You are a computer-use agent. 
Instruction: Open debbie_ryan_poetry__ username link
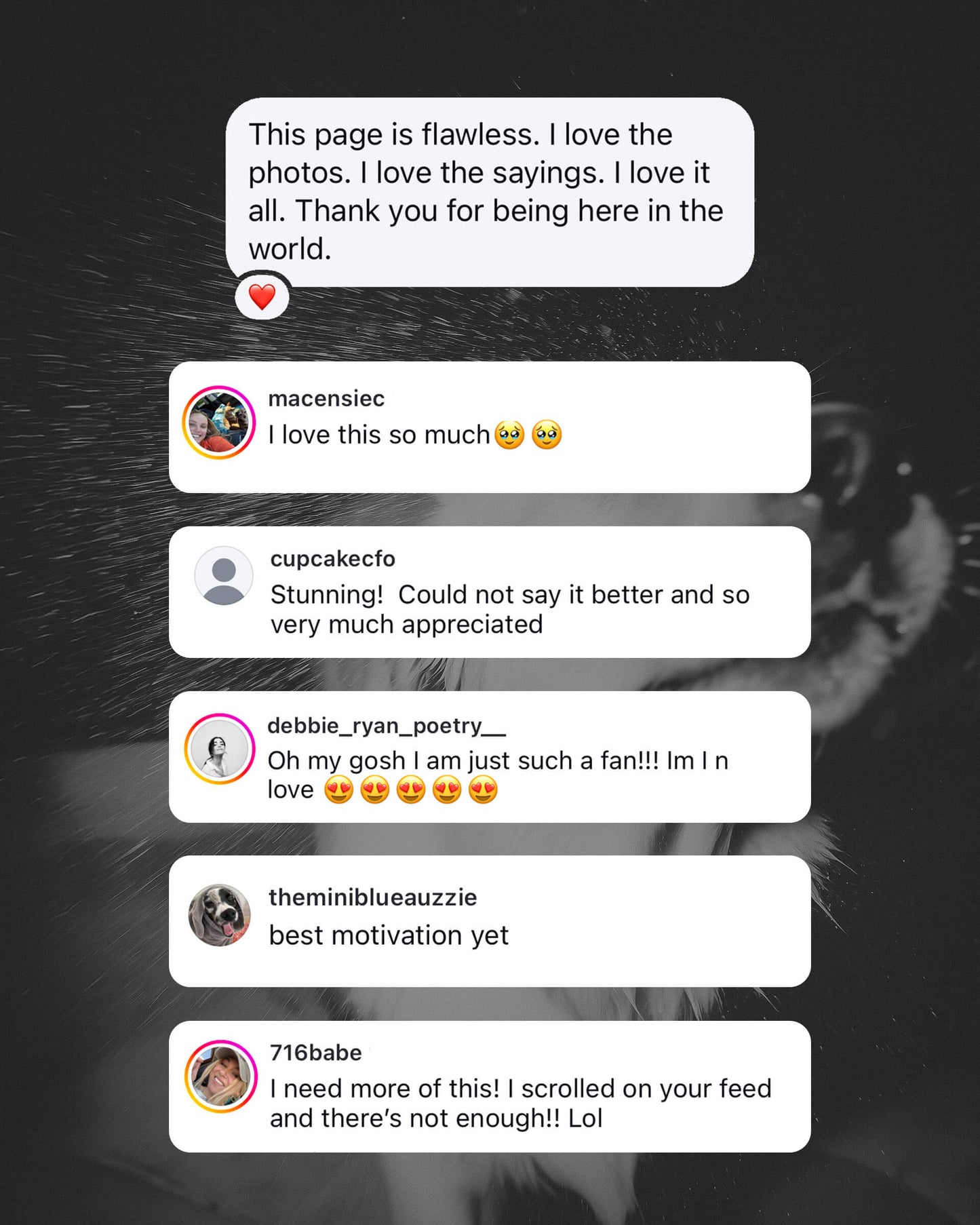click(387, 726)
